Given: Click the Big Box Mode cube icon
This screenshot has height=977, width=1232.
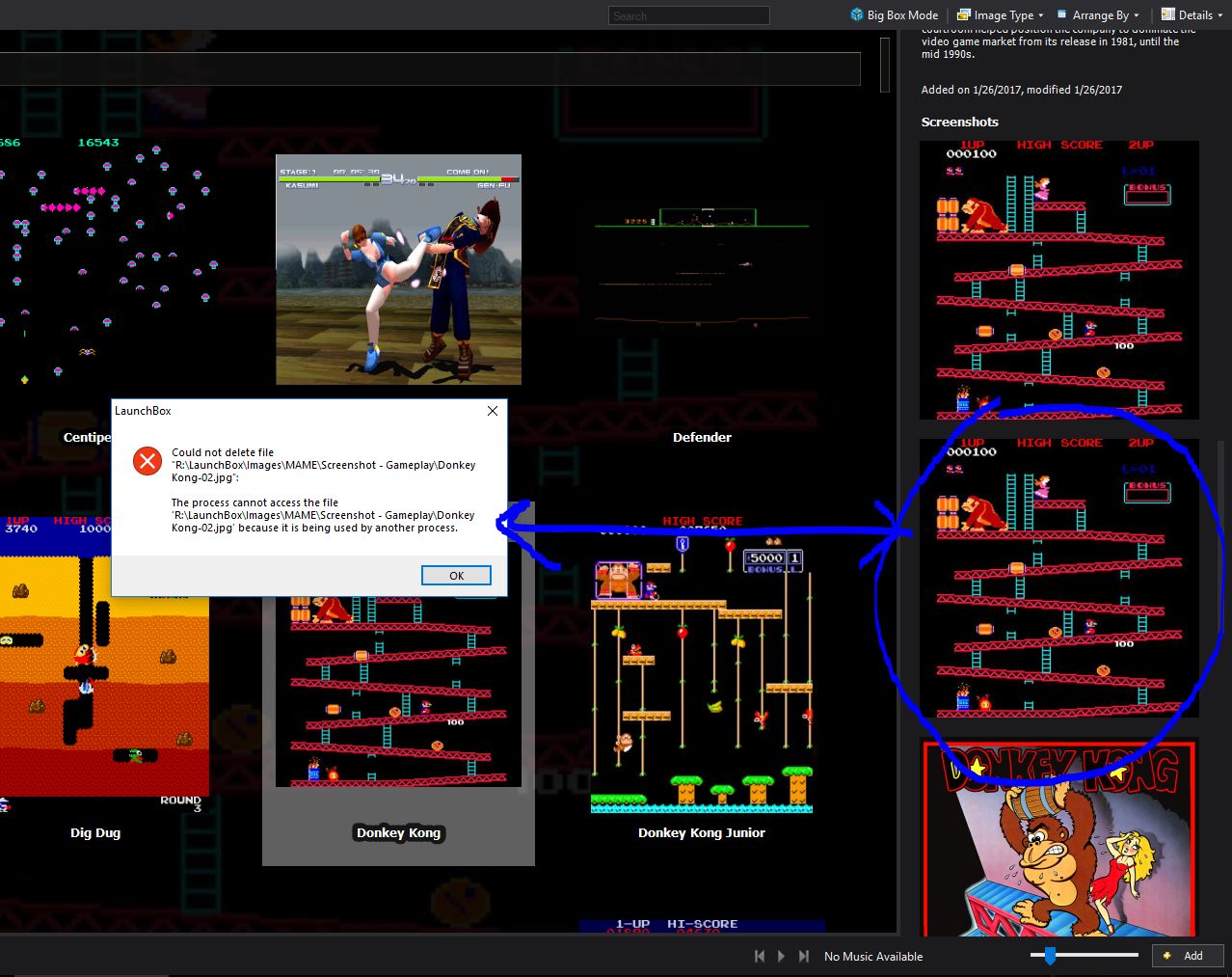Looking at the screenshot, I should point(856,14).
